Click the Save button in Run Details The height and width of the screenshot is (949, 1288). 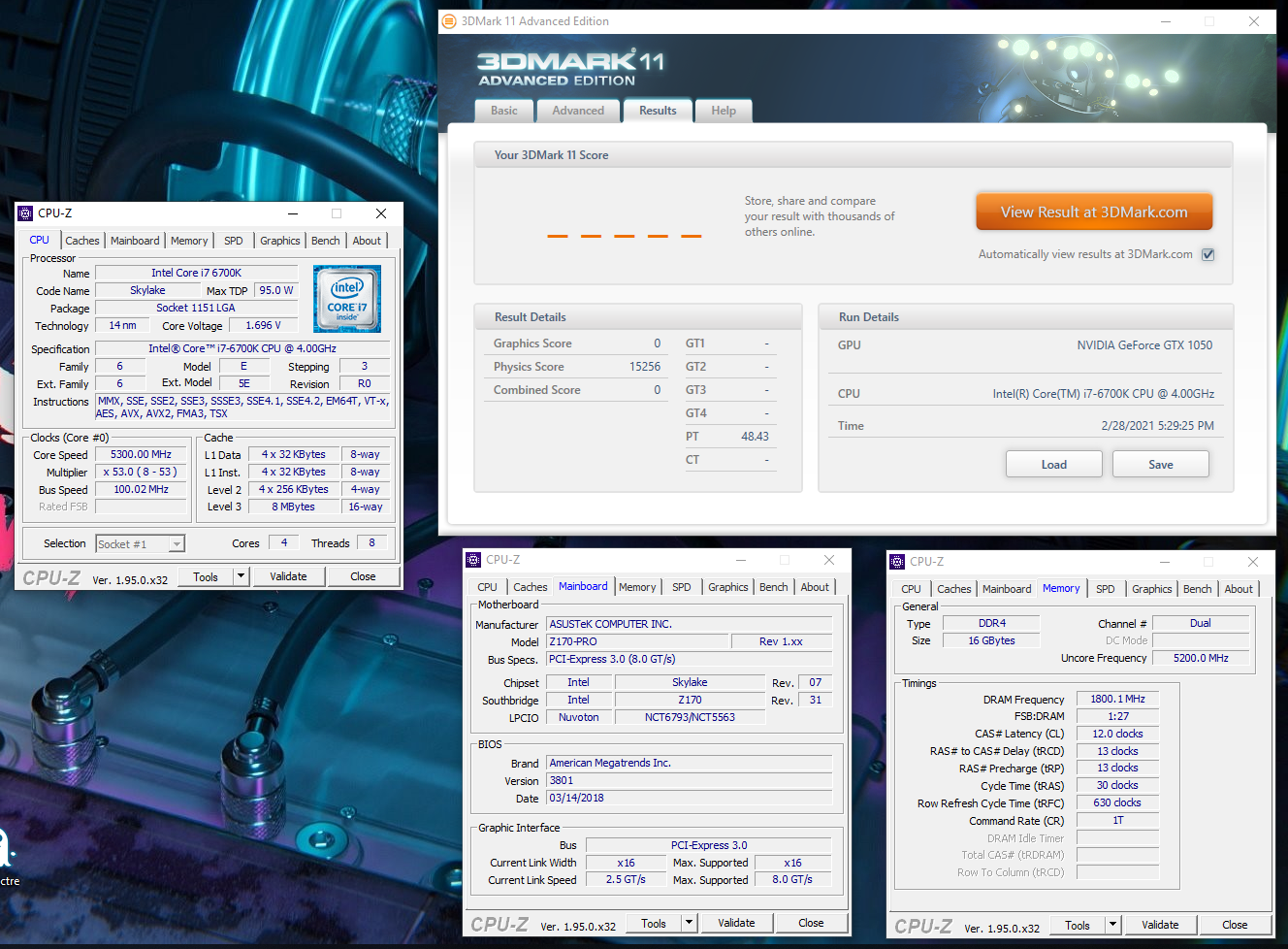1161,465
